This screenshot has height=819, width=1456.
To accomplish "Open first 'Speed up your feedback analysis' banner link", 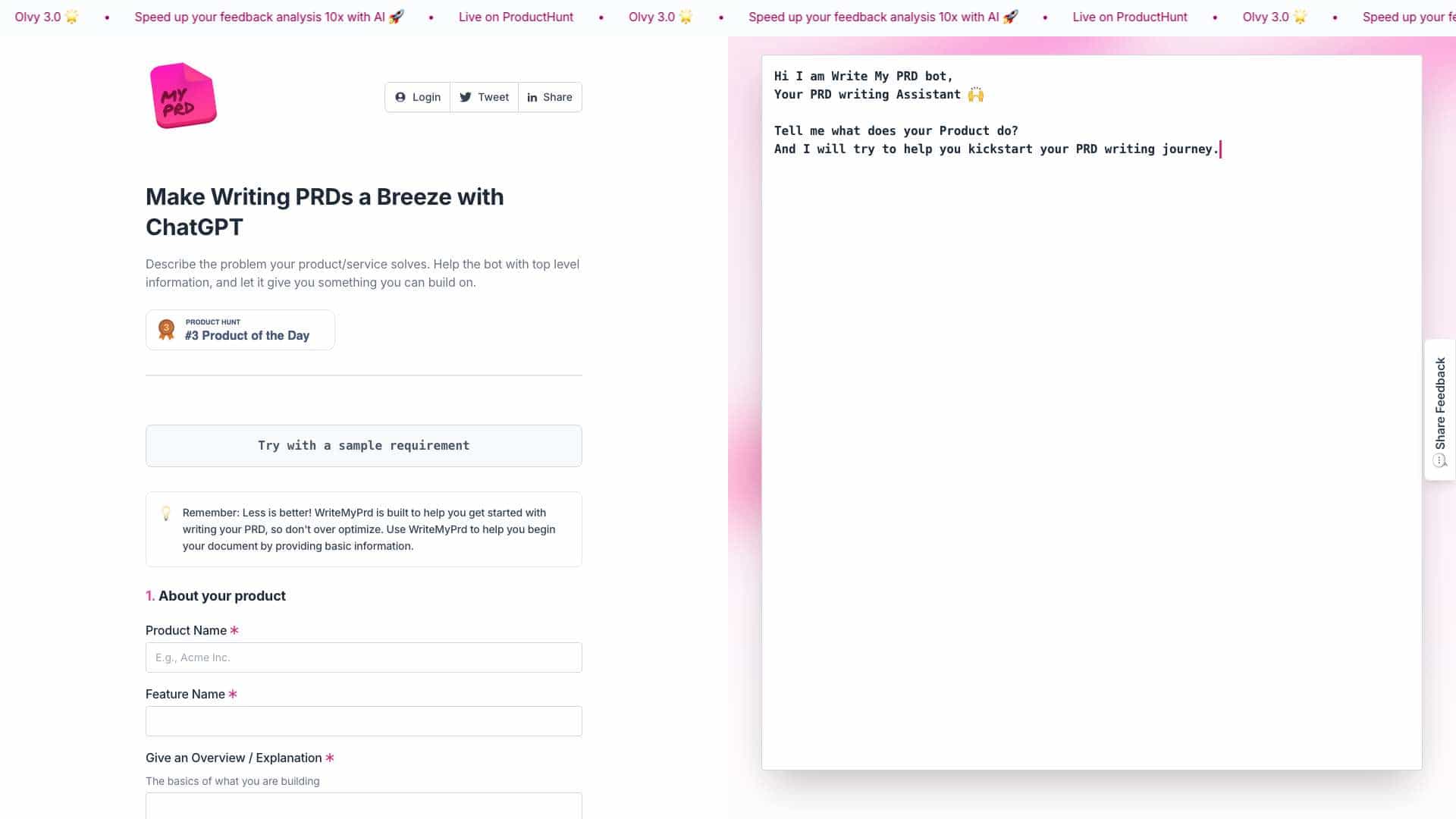I will tap(269, 17).
